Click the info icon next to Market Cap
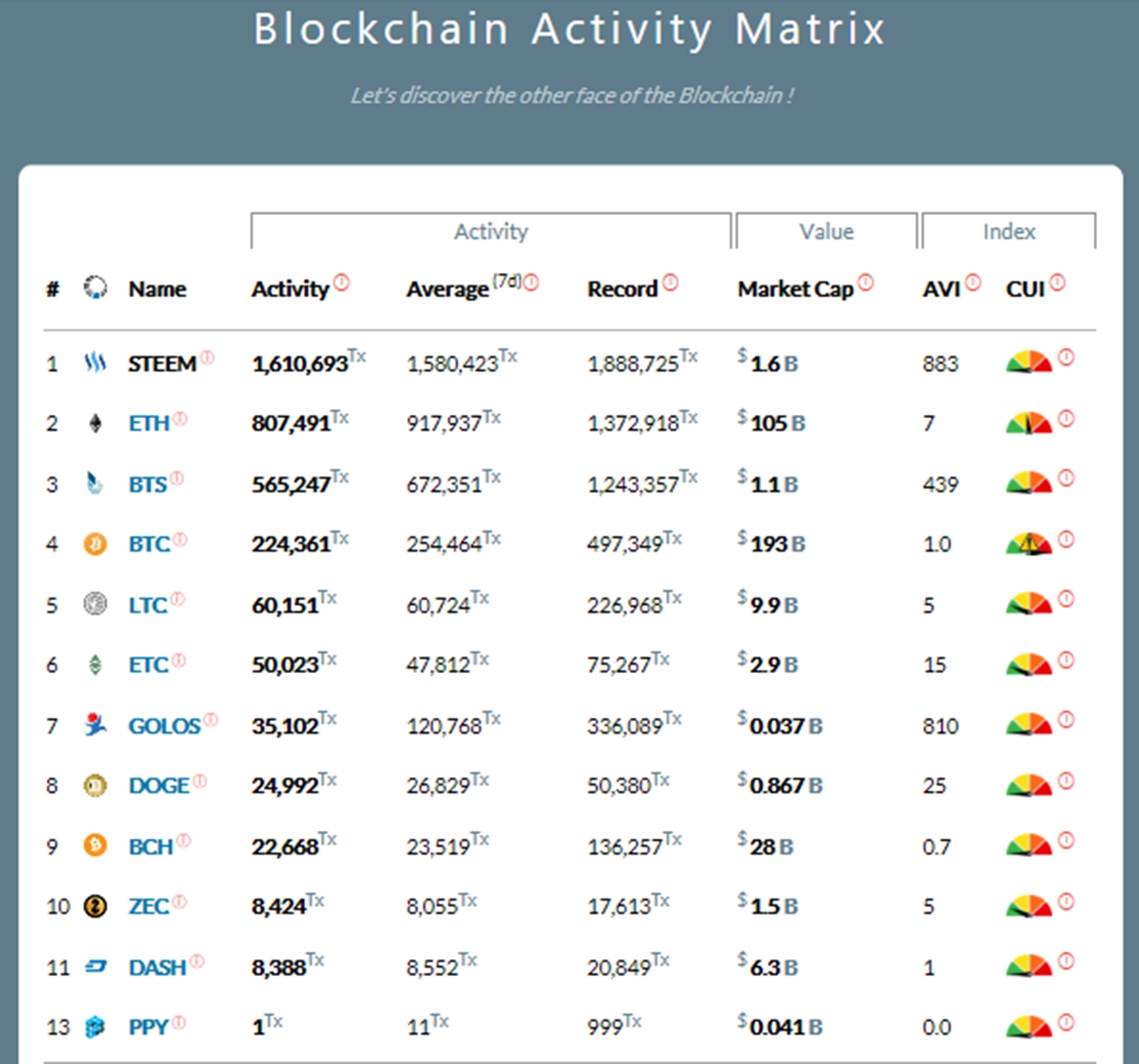The width and height of the screenshot is (1139, 1064). [x=866, y=281]
